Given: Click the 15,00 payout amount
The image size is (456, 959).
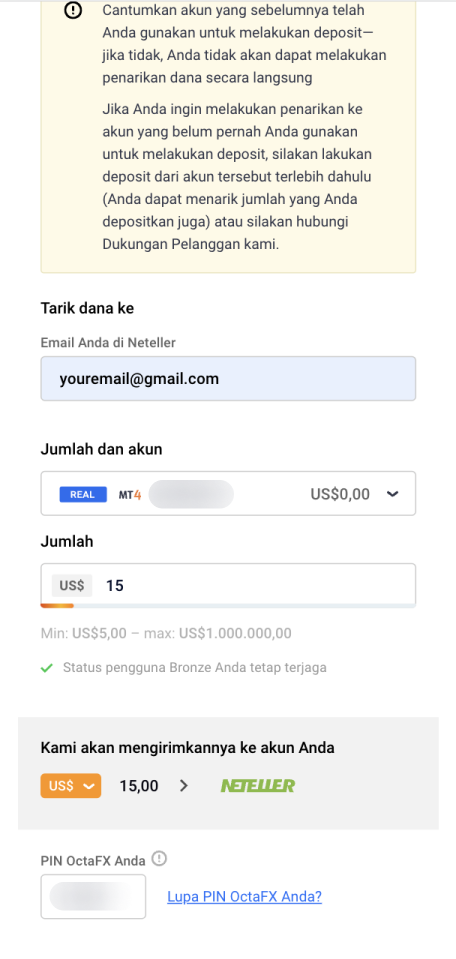Looking at the screenshot, I should 139,786.
